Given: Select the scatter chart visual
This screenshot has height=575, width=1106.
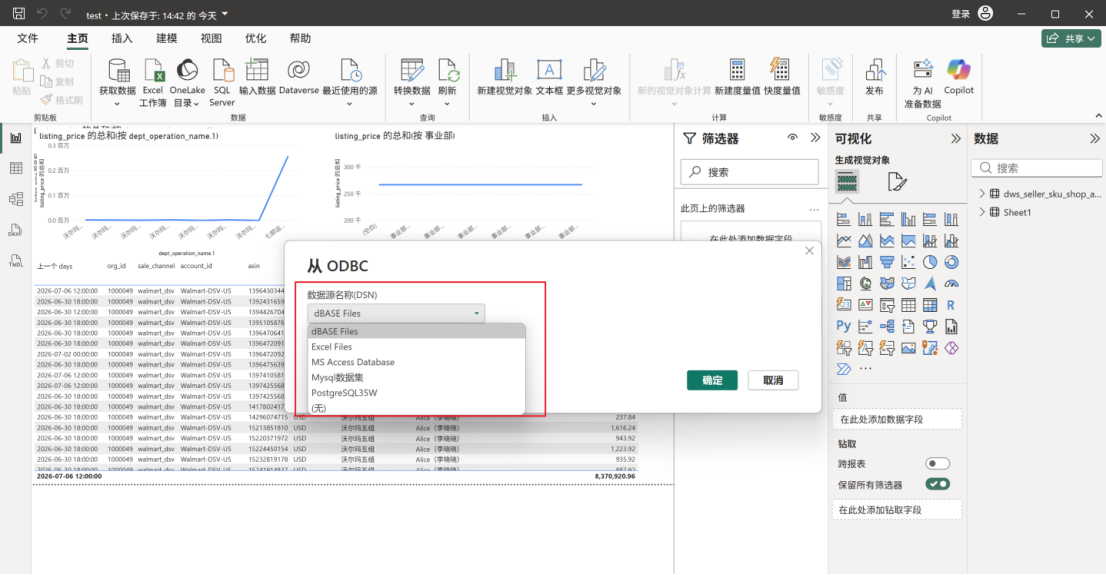Looking at the screenshot, I should point(908,262).
